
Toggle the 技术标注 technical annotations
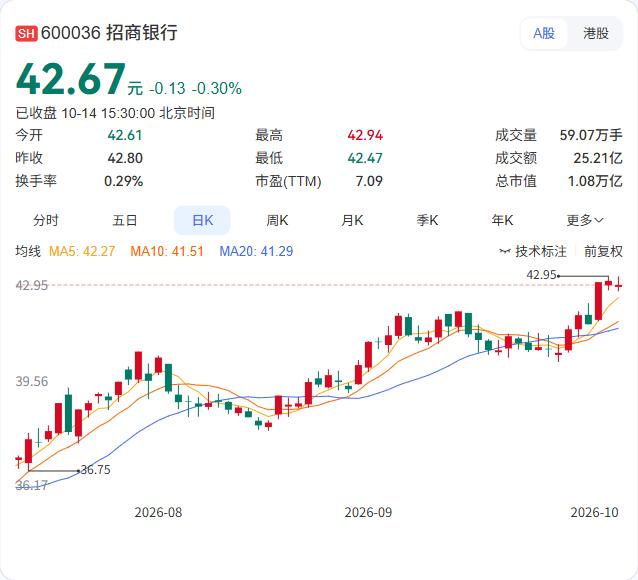point(533,251)
